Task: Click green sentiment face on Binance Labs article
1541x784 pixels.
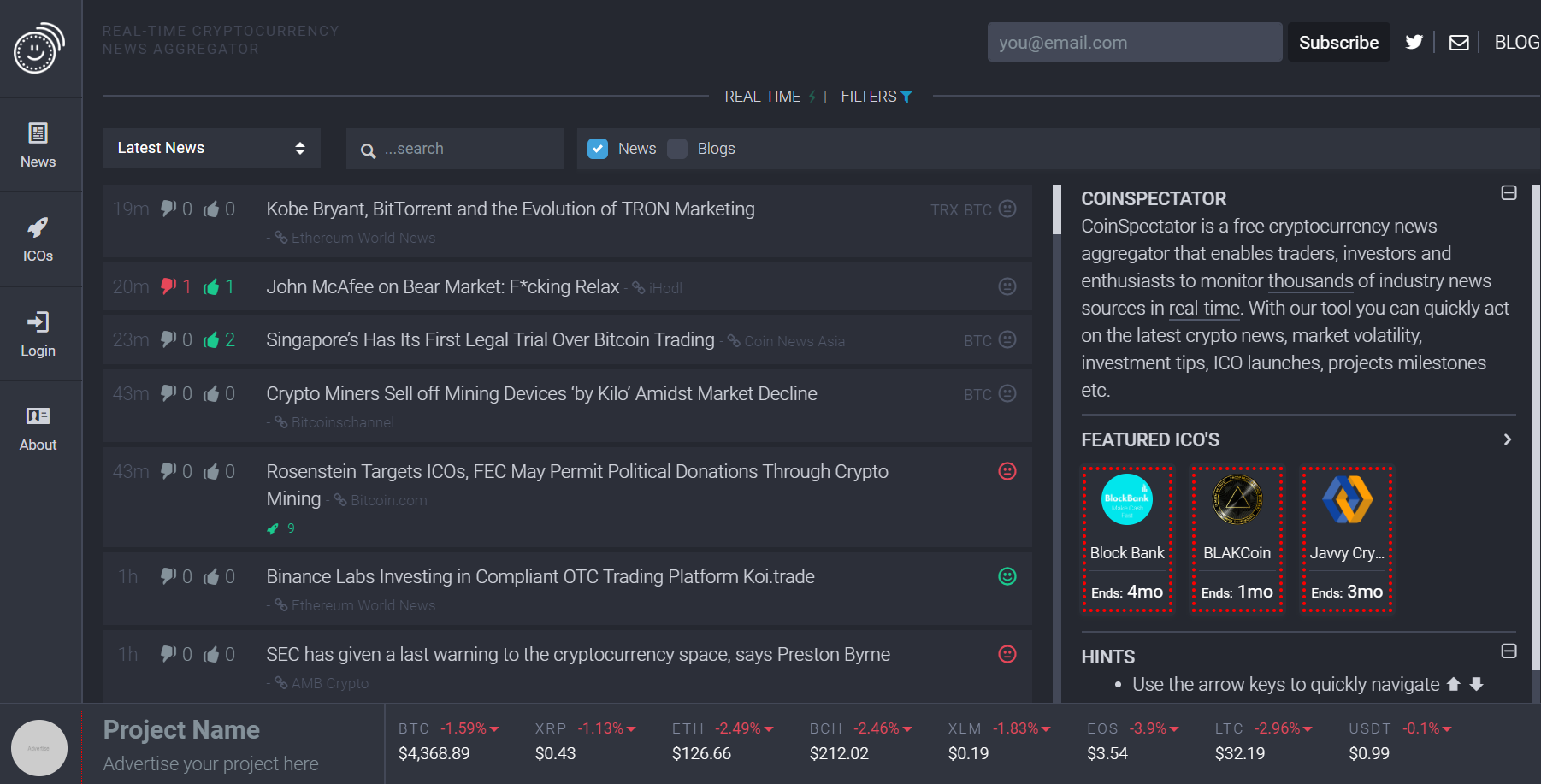Action: pos(1007,576)
